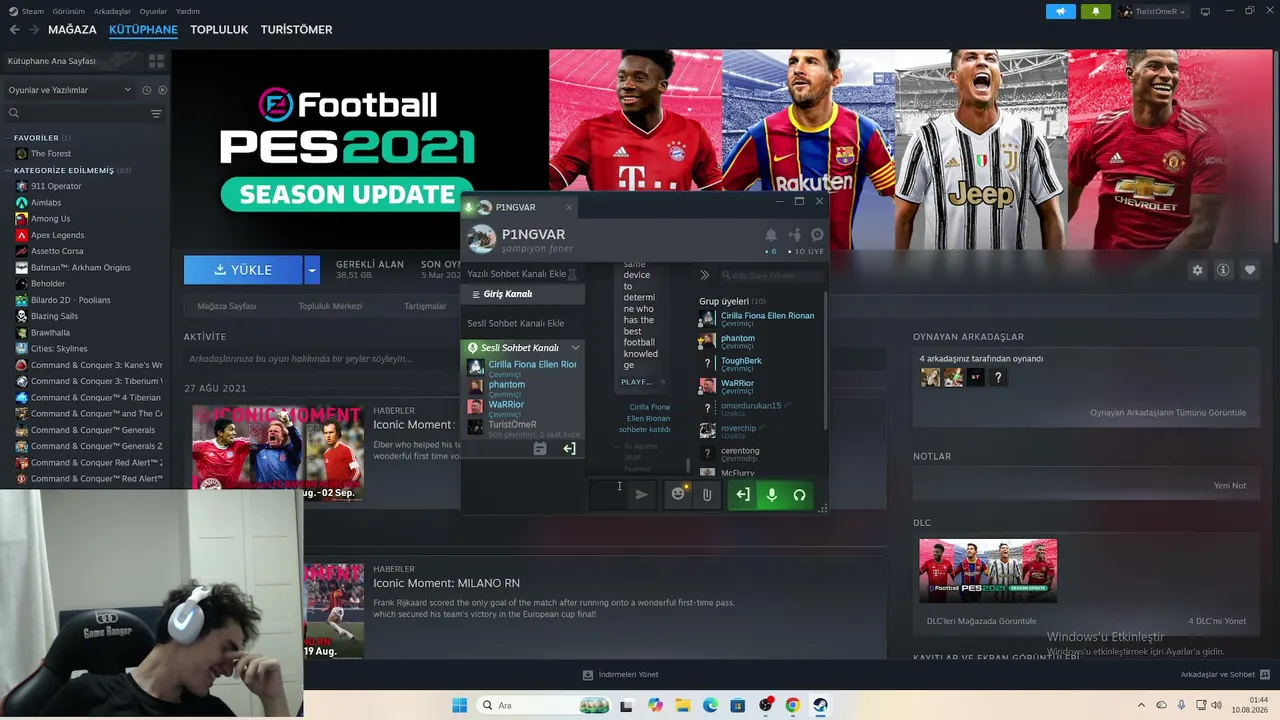Install PES 2021 with Yükle button
Screen dimensions: 1280x720
243,270
